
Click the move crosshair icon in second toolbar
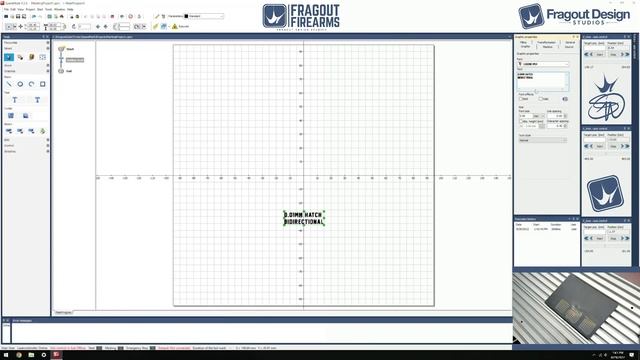21,27
